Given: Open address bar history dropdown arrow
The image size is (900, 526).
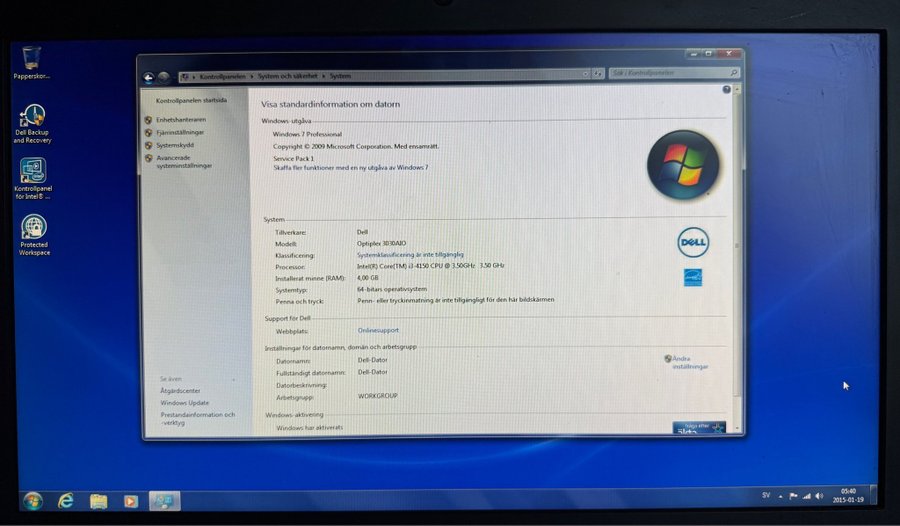Looking at the screenshot, I should 585,74.
